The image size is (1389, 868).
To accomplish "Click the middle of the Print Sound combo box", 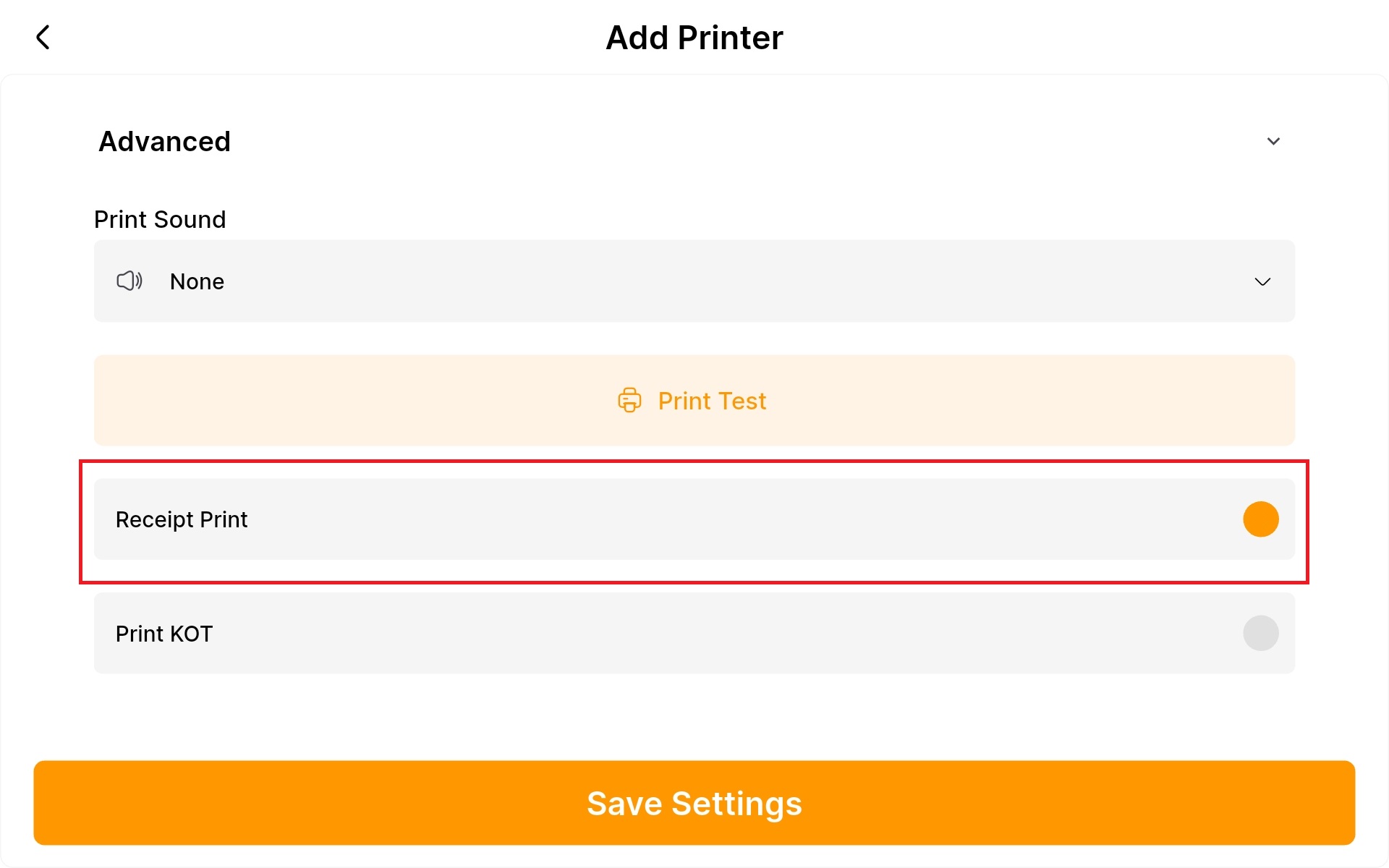I will pyautogui.click(x=694, y=281).
